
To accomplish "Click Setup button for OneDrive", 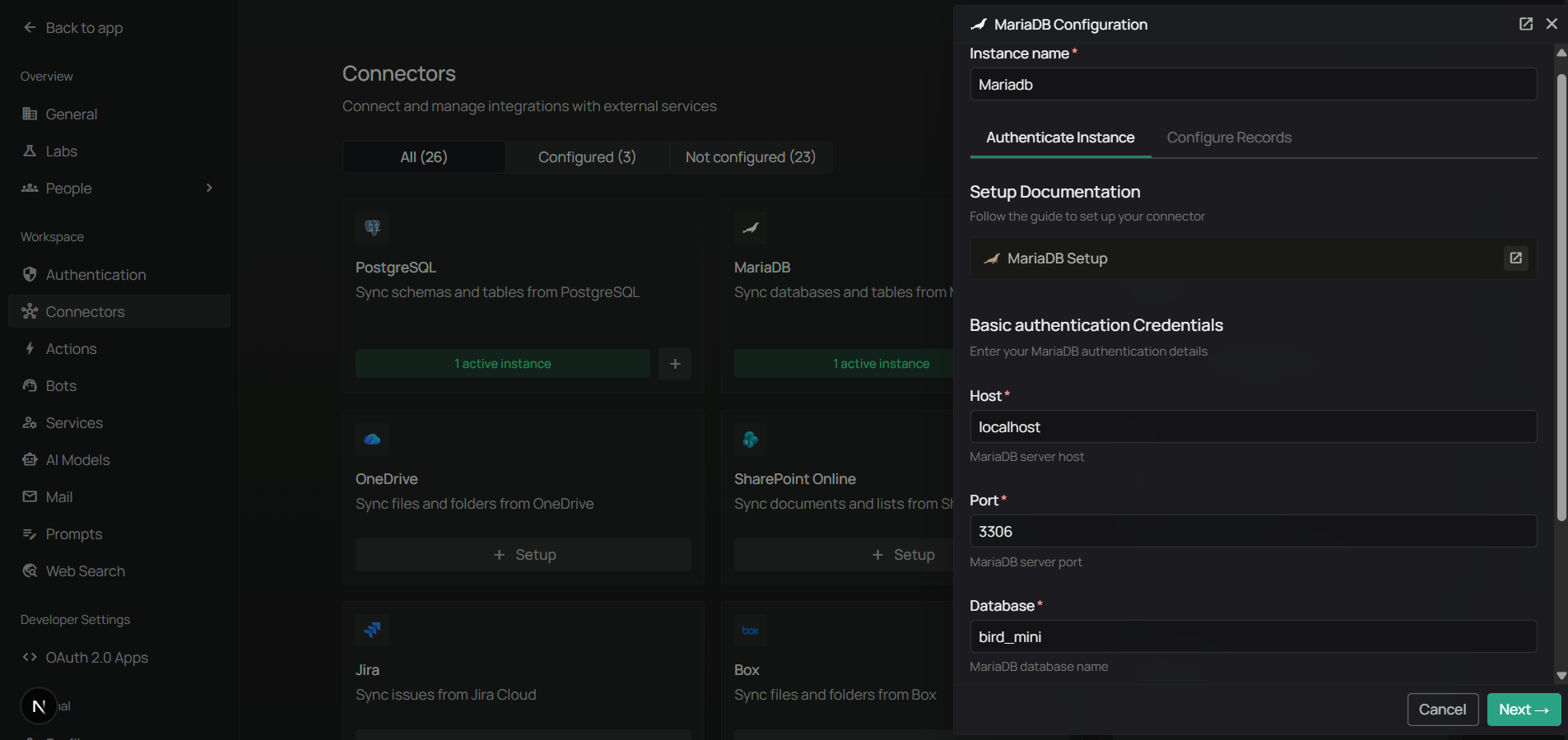I will click(x=523, y=555).
